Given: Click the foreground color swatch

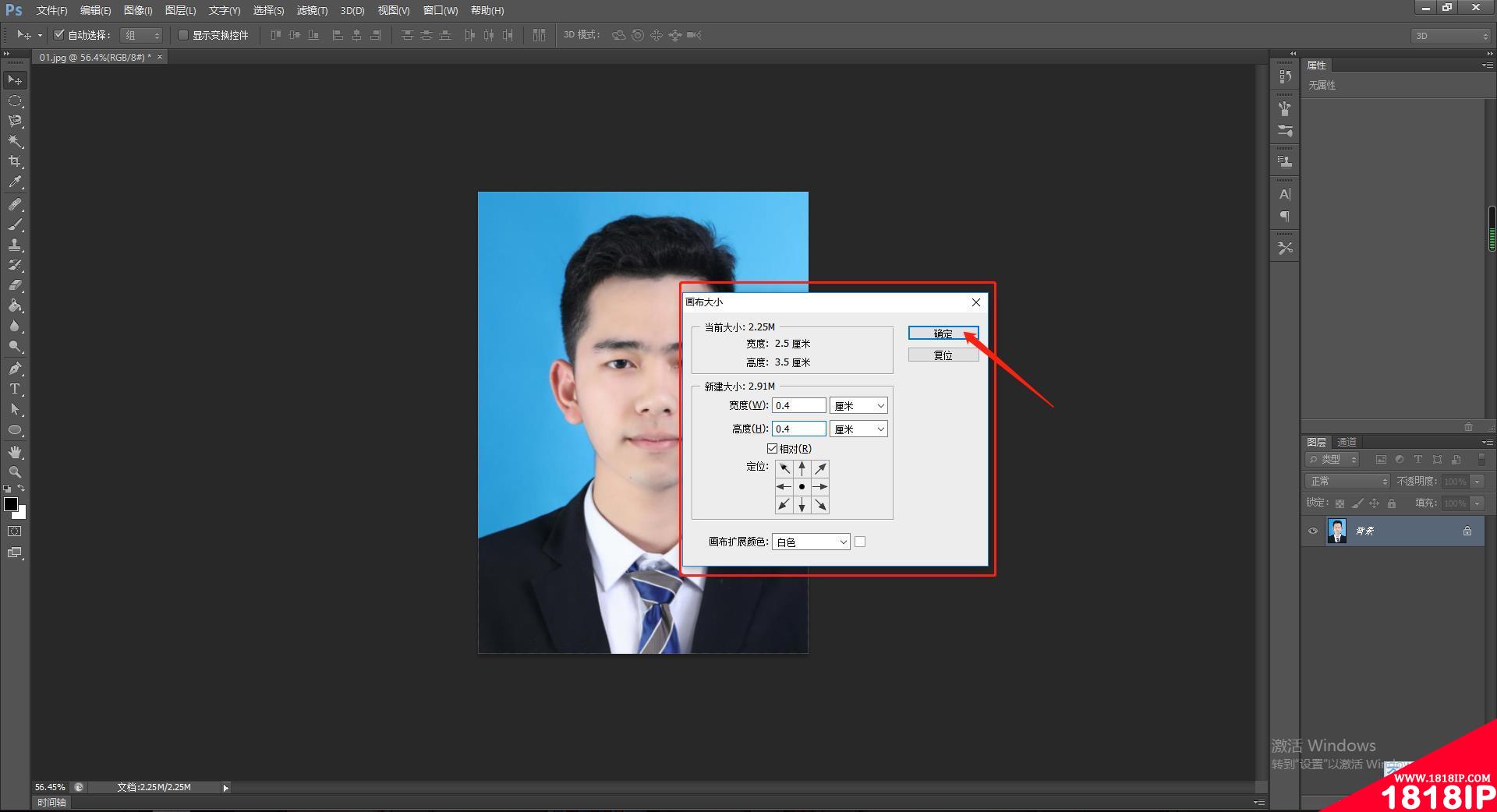Looking at the screenshot, I should point(11,504).
